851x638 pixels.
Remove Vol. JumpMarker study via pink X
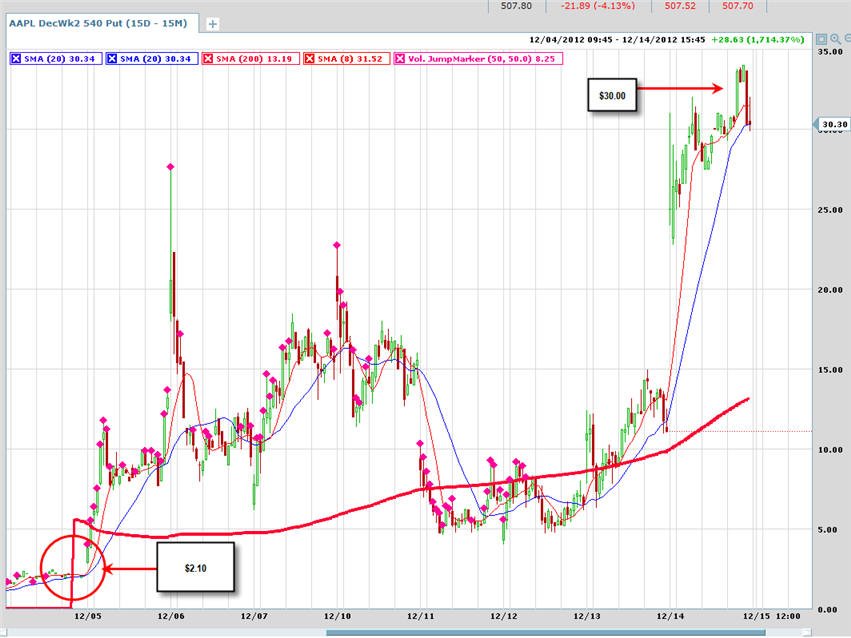tap(399, 59)
